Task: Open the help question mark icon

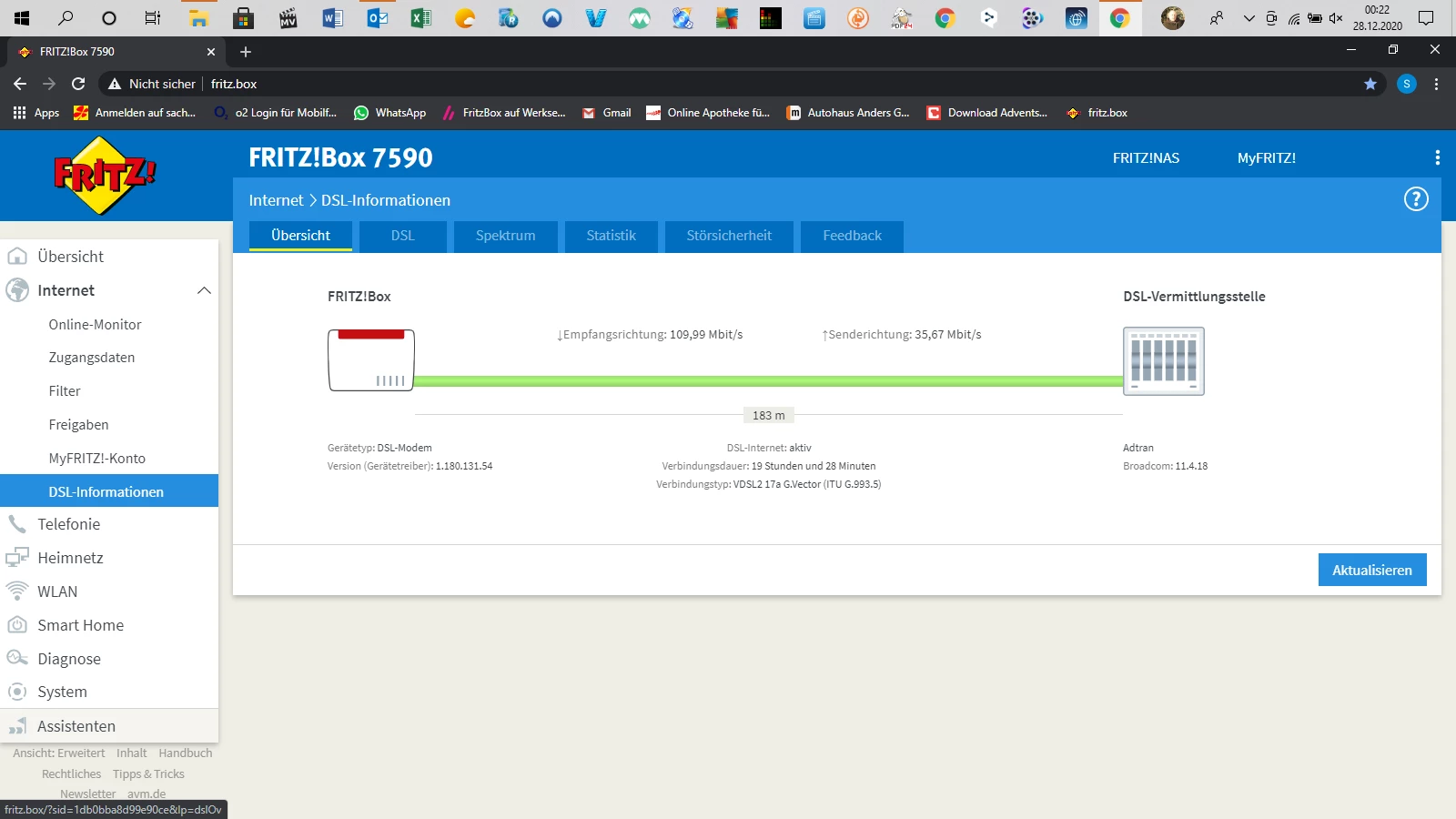Action: click(1416, 199)
